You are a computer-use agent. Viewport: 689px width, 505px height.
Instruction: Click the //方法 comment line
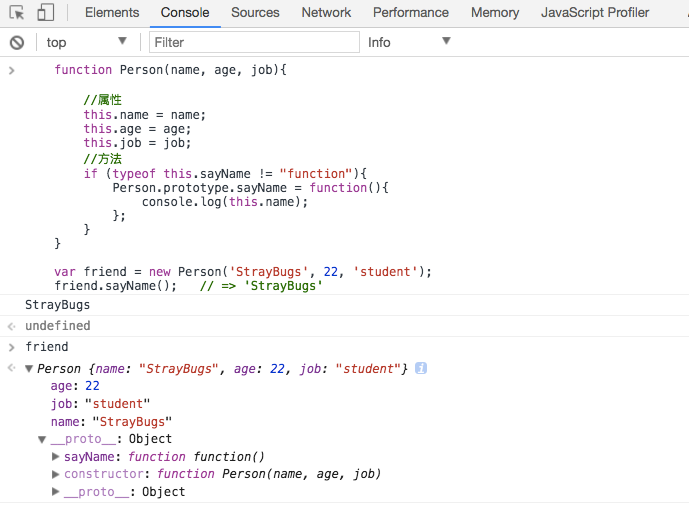click(103, 159)
